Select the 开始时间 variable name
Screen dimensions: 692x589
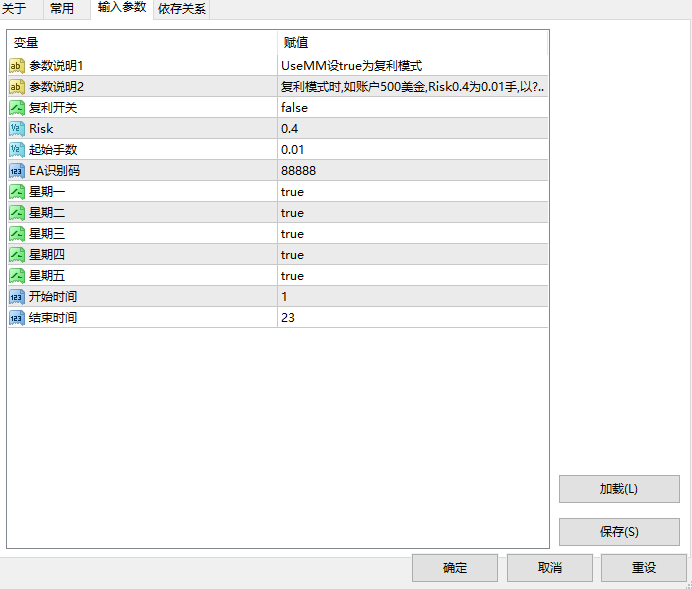53,297
